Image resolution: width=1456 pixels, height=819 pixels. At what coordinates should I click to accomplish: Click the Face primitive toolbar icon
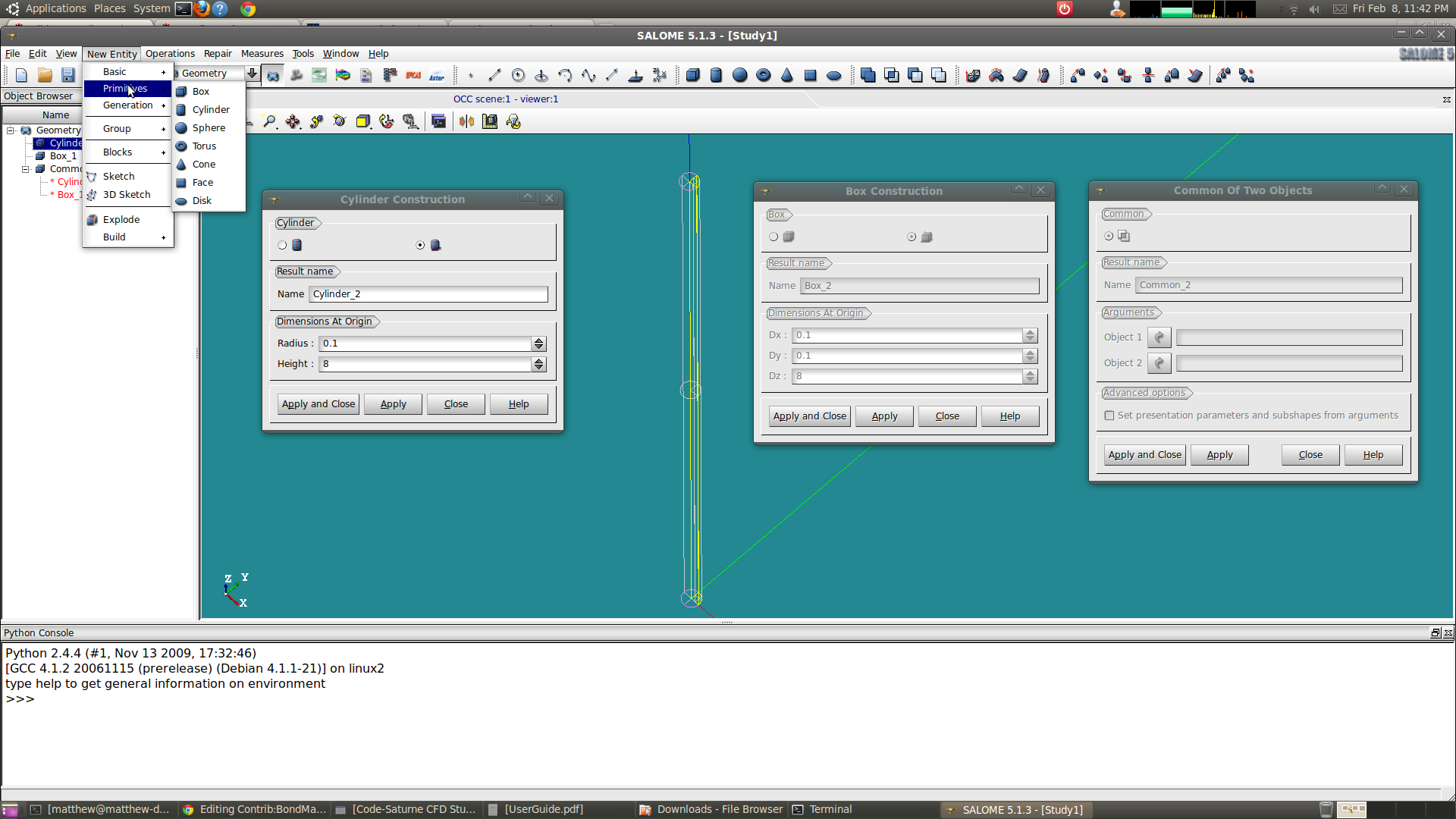(811, 75)
